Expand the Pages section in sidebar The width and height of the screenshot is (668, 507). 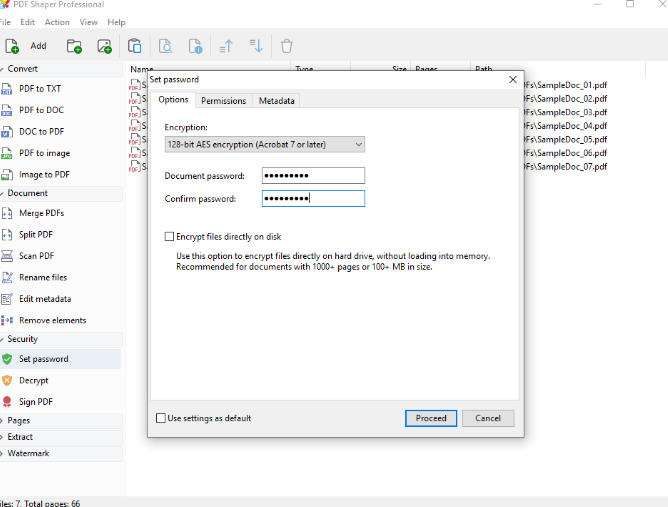coord(20,421)
